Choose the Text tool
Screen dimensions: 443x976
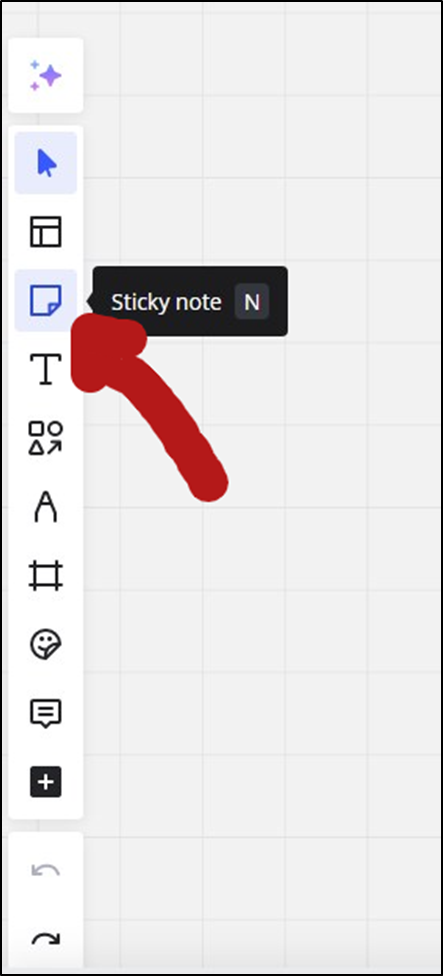pos(46,369)
